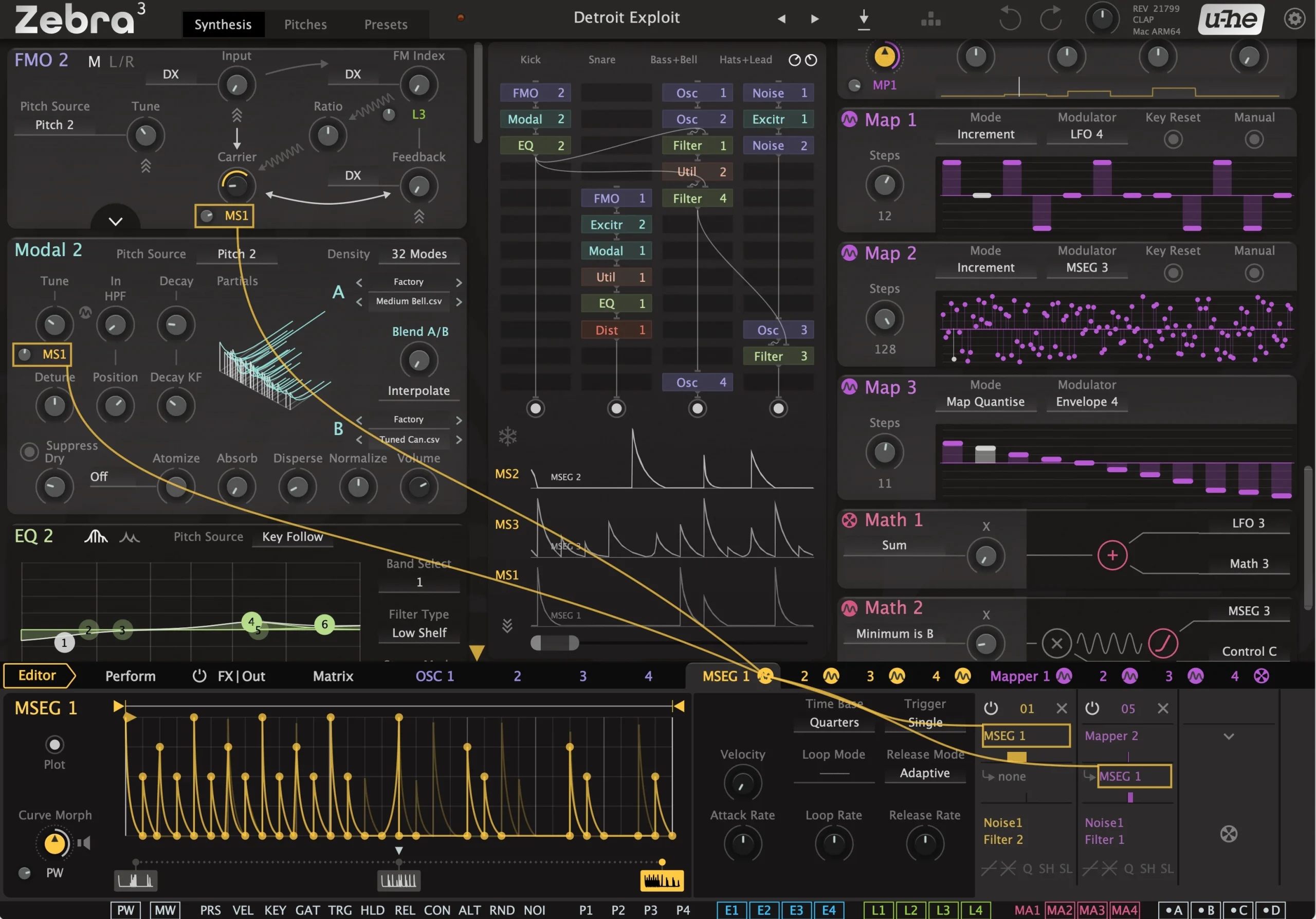Select the OSC 1 editor tab

434,676
